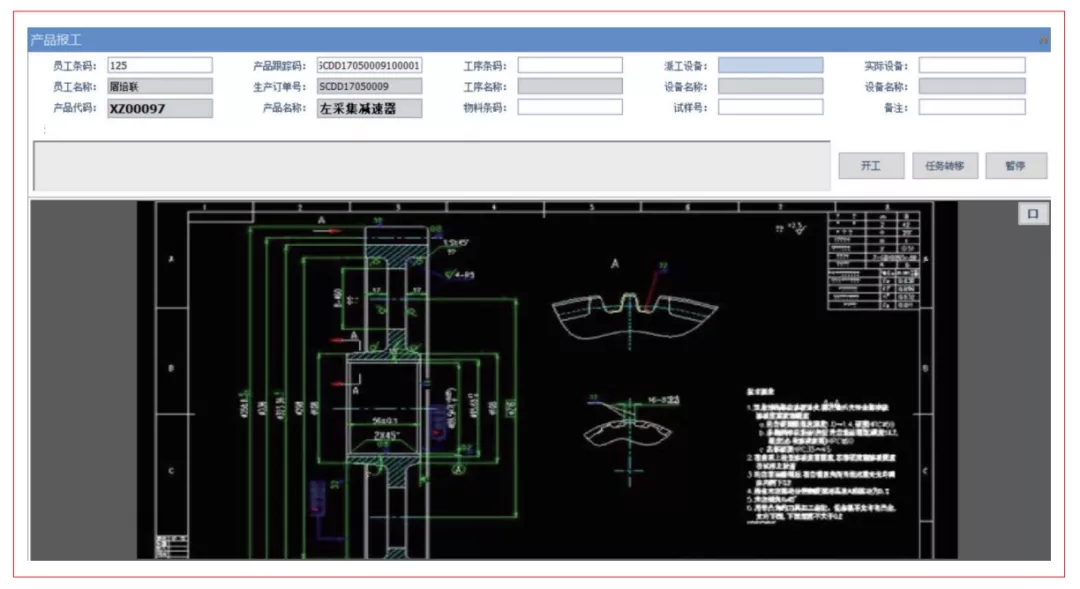Viewport: 1080px width, 589px height.
Task: Click the 生产订单号 label
Action: [x=279, y=87]
